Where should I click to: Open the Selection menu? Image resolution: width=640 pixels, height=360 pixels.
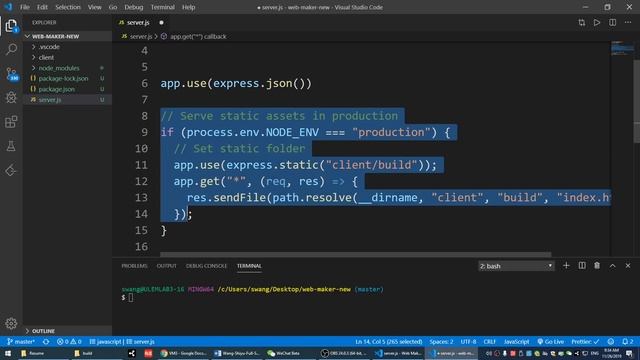click(x=68, y=7)
